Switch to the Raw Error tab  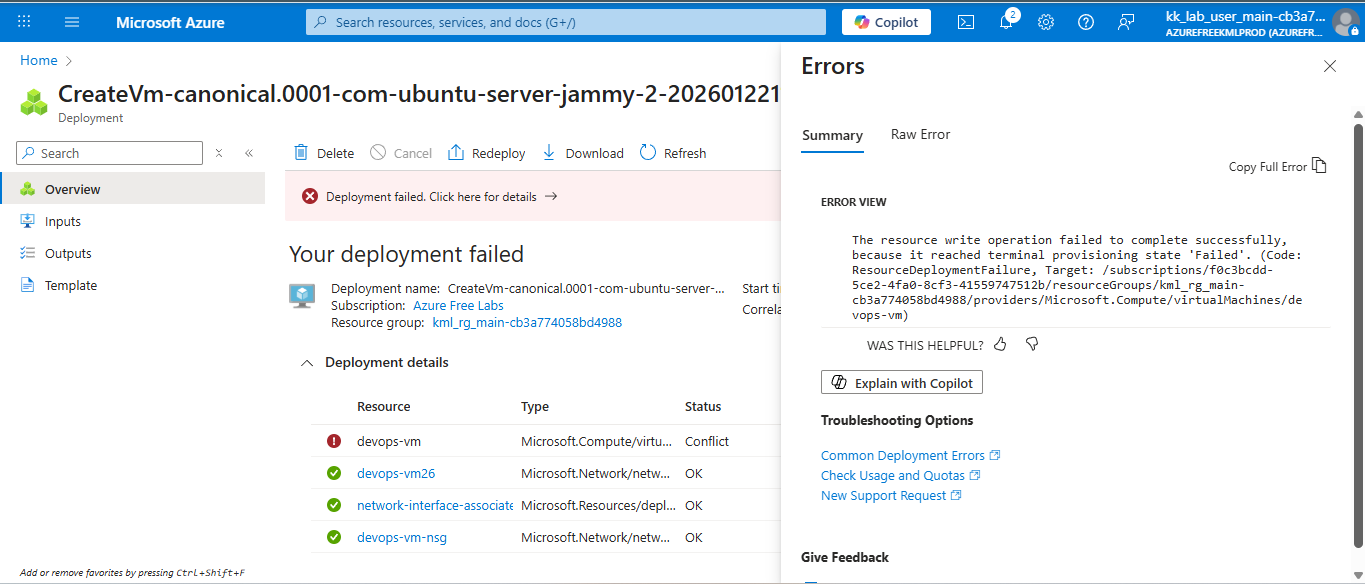click(x=920, y=135)
